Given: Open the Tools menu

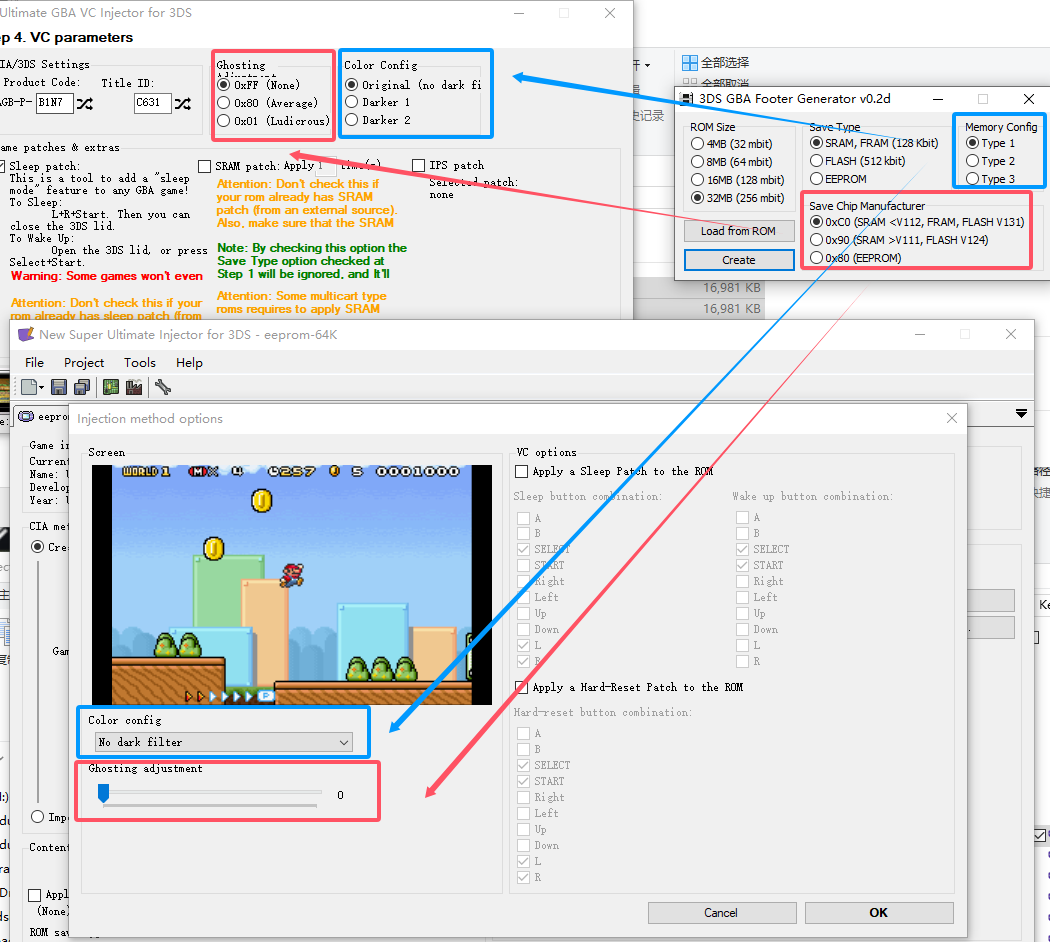Looking at the screenshot, I should 139,362.
